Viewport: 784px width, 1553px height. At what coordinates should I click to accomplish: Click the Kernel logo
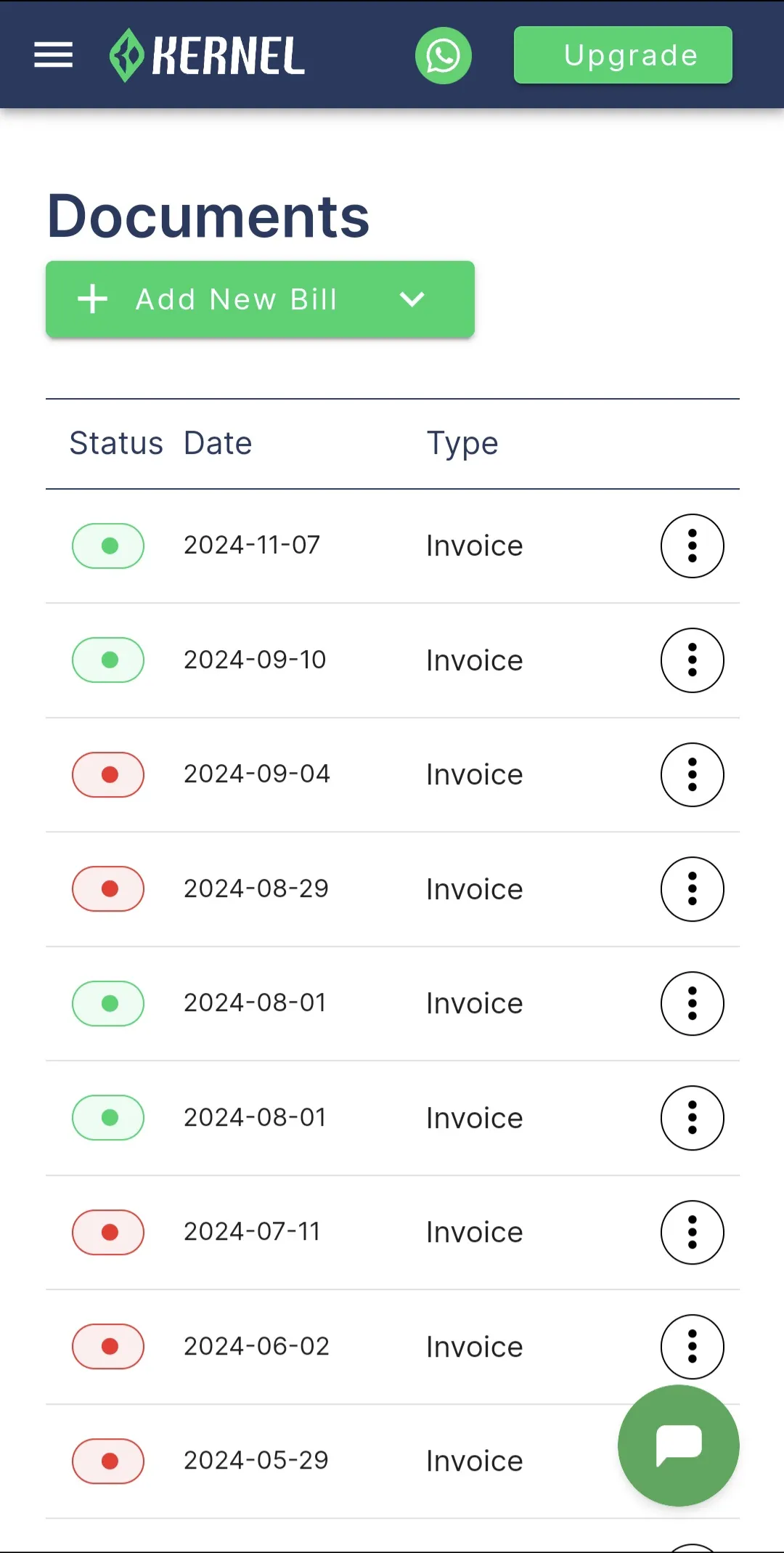tap(207, 55)
